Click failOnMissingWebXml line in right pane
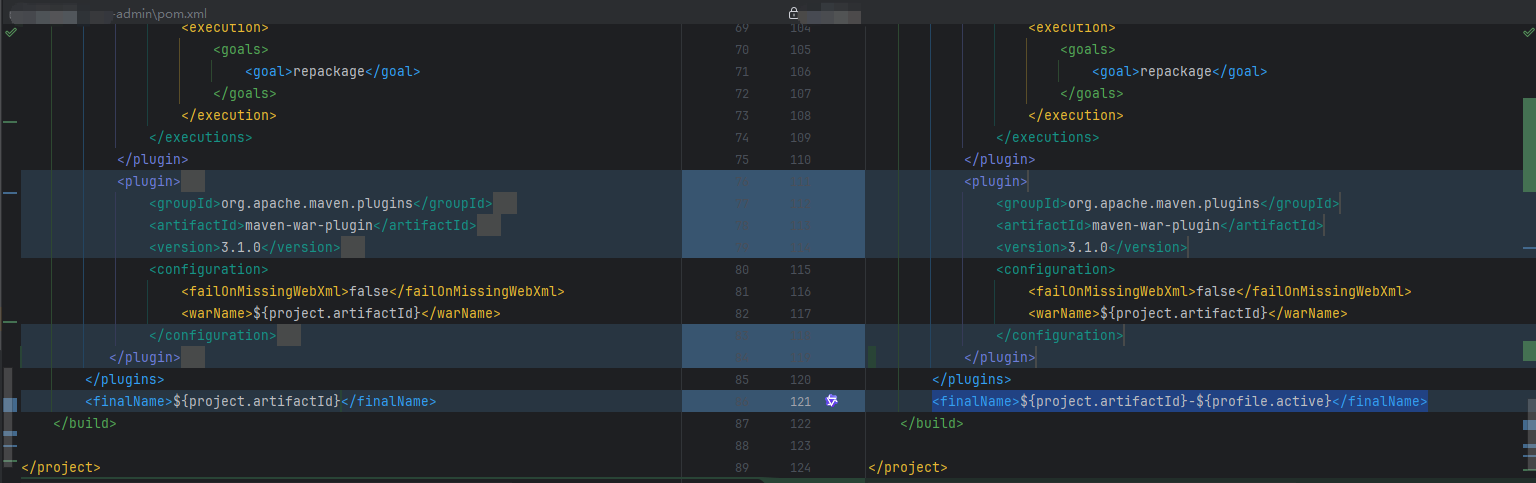Image resolution: width=1536 pixels, height=483 pixels. click(1219, 292)
